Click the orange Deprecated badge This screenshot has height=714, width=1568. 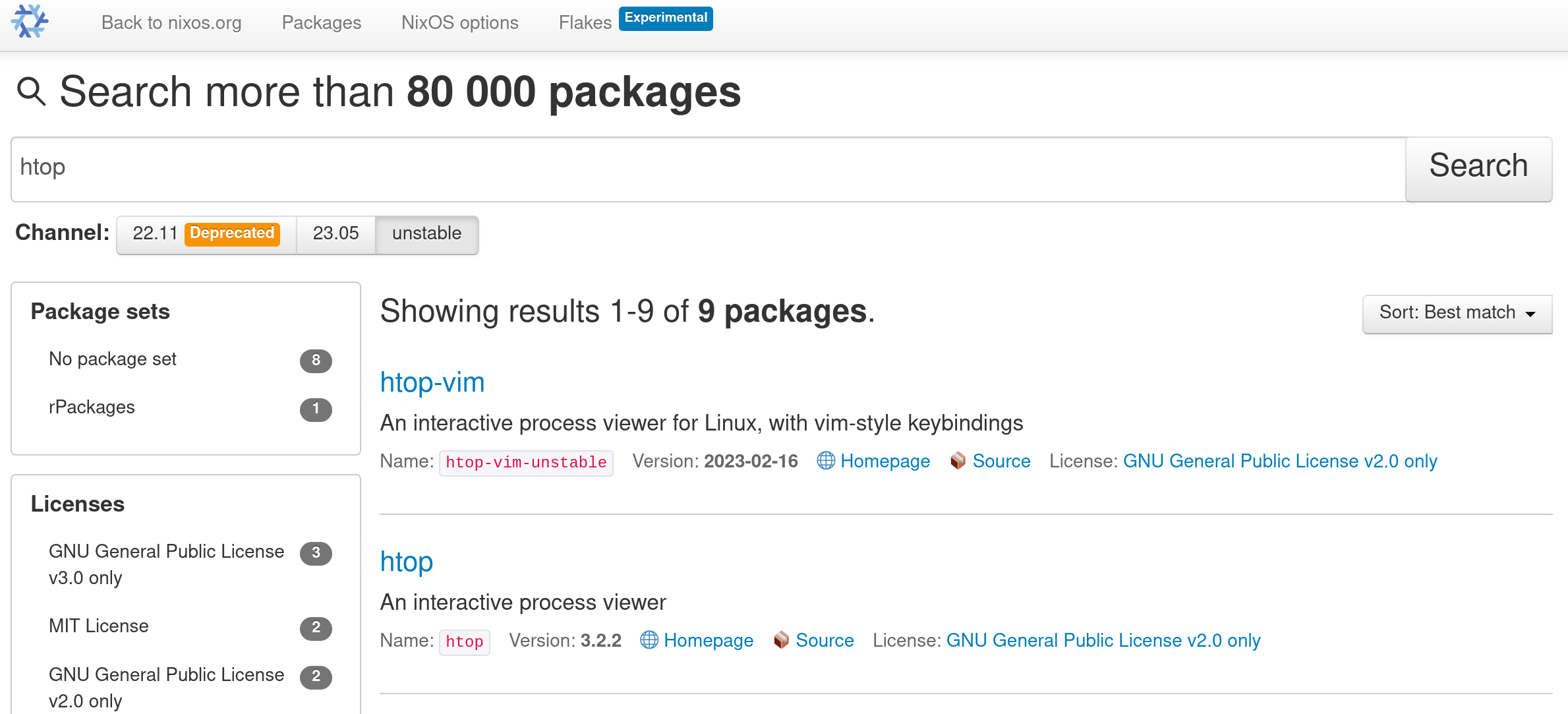[232, 233]
